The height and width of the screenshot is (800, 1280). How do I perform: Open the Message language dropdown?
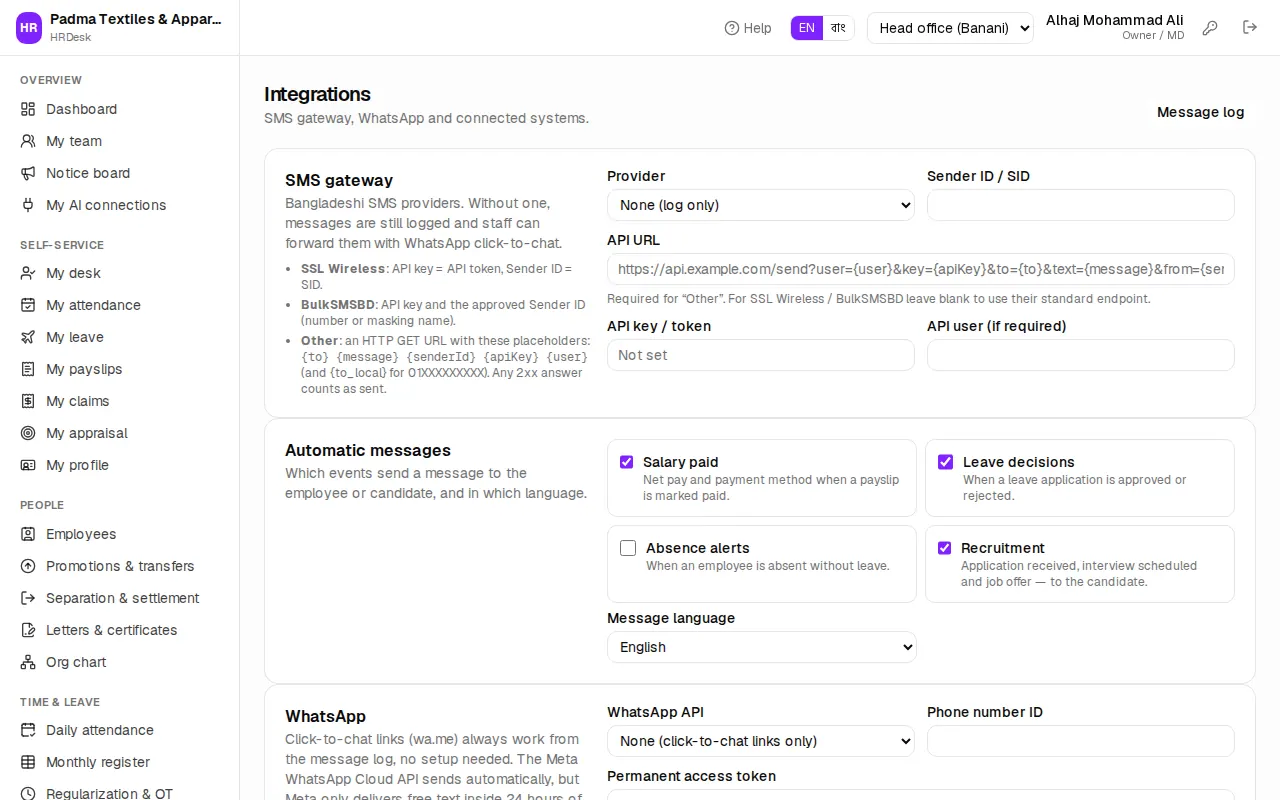pos(762,647)
